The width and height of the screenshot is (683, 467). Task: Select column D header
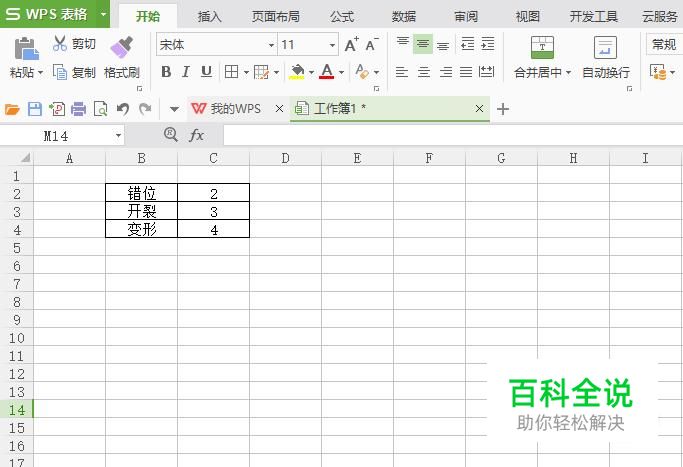click(285, 158)
